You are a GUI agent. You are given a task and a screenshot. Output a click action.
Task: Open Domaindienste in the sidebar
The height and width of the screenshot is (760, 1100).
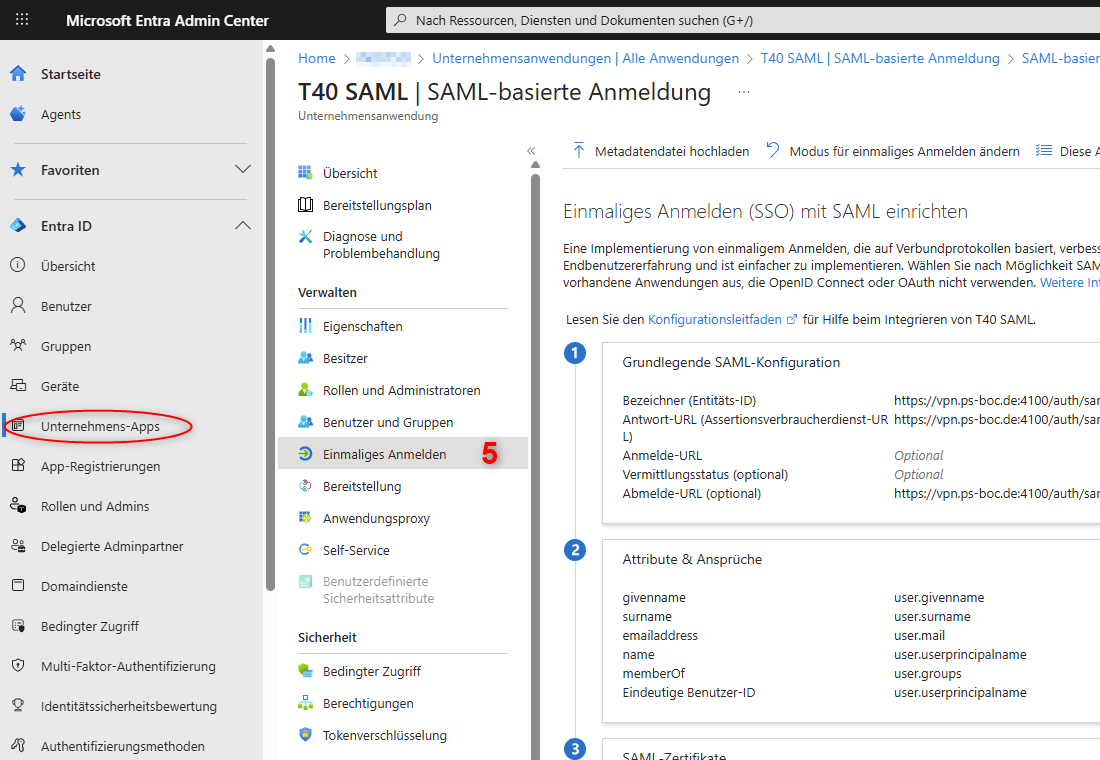[x=84, y=586]
